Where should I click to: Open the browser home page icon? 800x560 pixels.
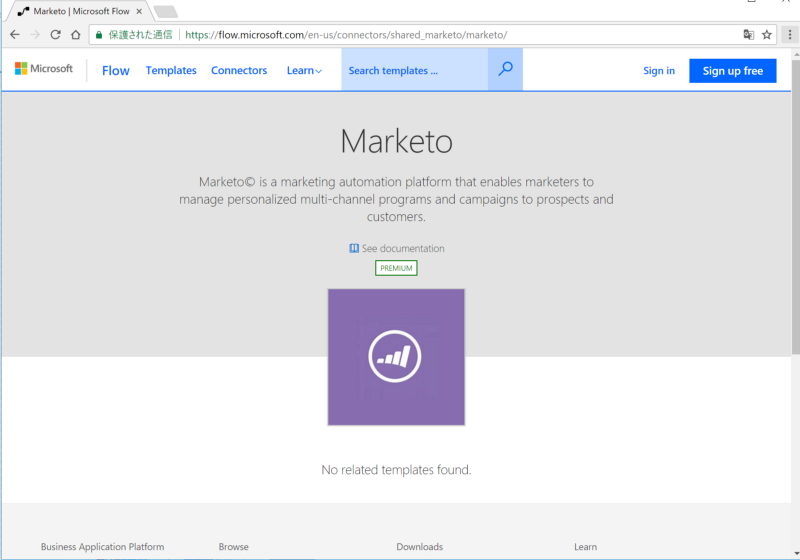[x=76, y=35]
